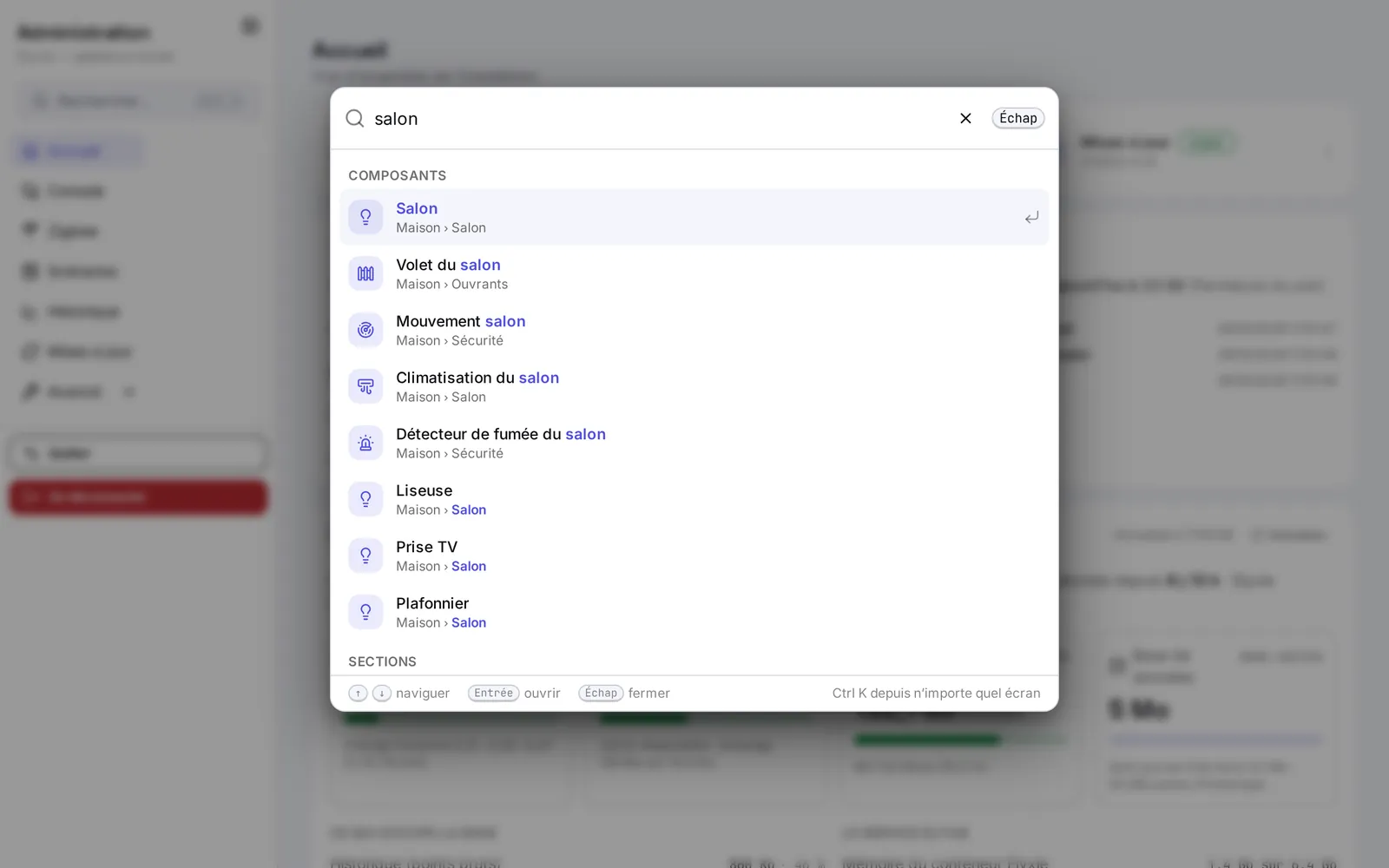The height and width of the screenshot is (868, 1389).
Task: Click the up arrow navigate key hint
Action: [x=358, y=693]
